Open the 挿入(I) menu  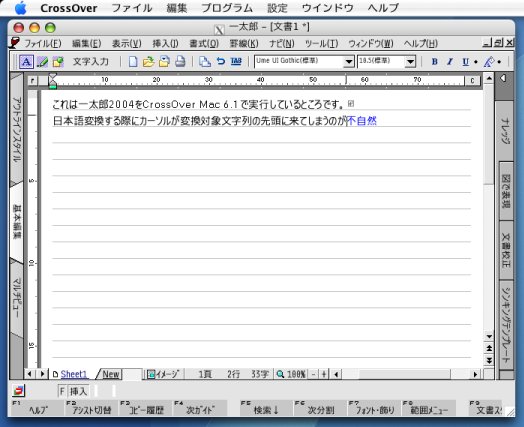(165, 43)
